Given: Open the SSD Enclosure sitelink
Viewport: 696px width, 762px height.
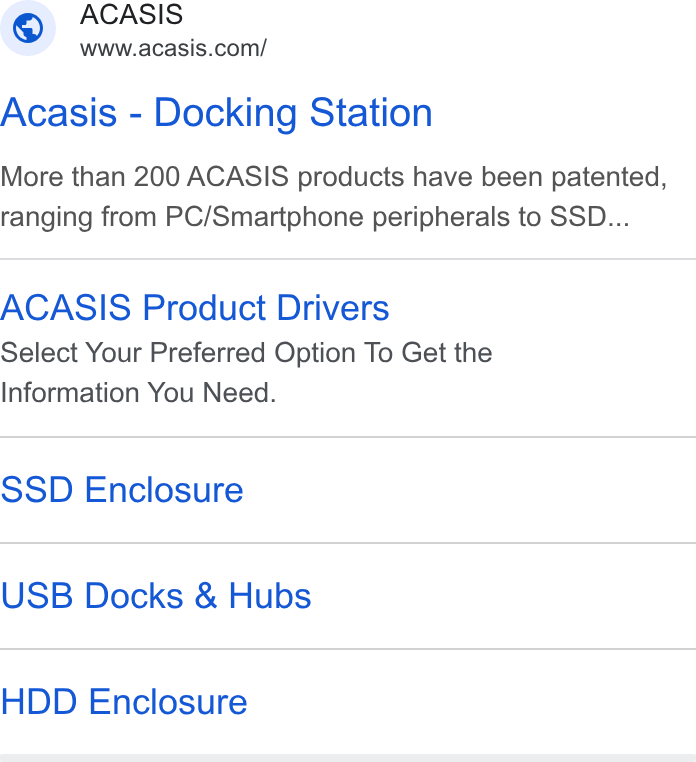Looking at the screenshot, I should coord(122,490).
